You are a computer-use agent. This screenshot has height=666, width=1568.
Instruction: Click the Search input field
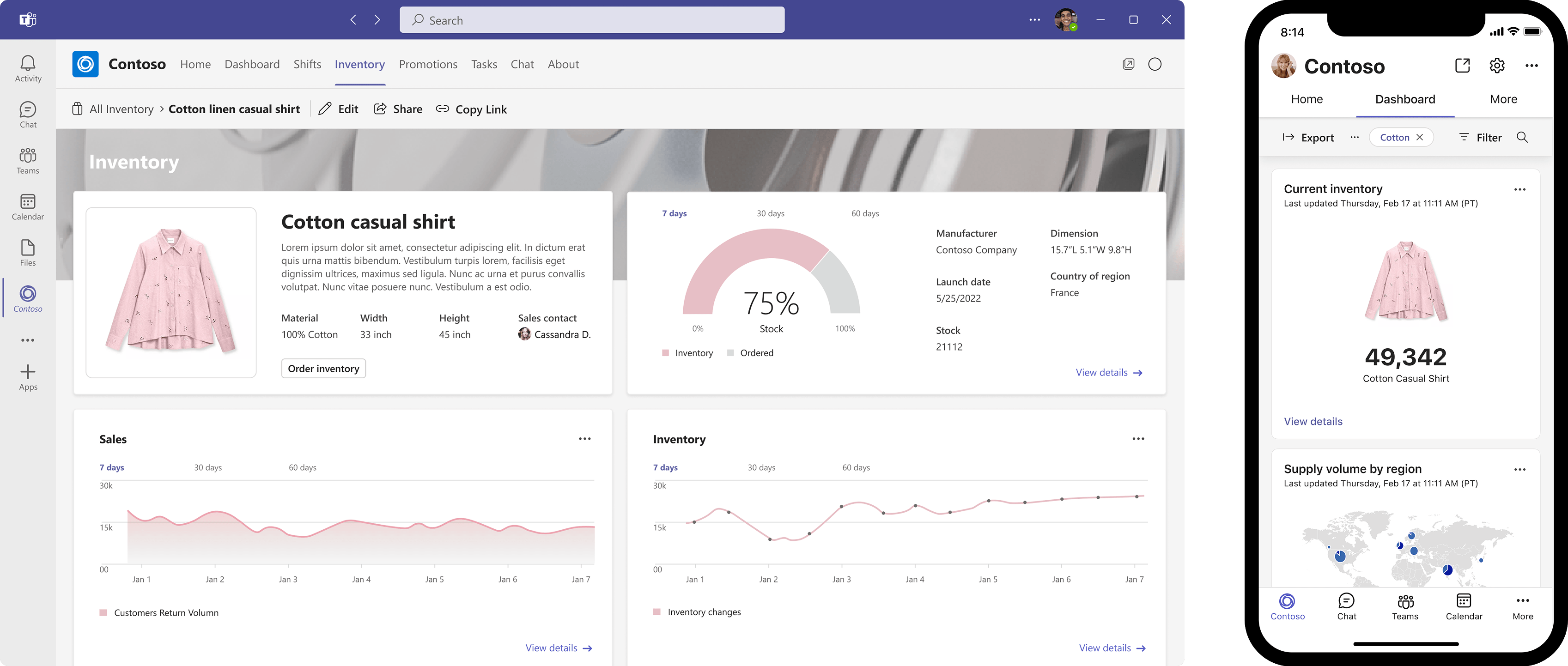coord(592,20)
